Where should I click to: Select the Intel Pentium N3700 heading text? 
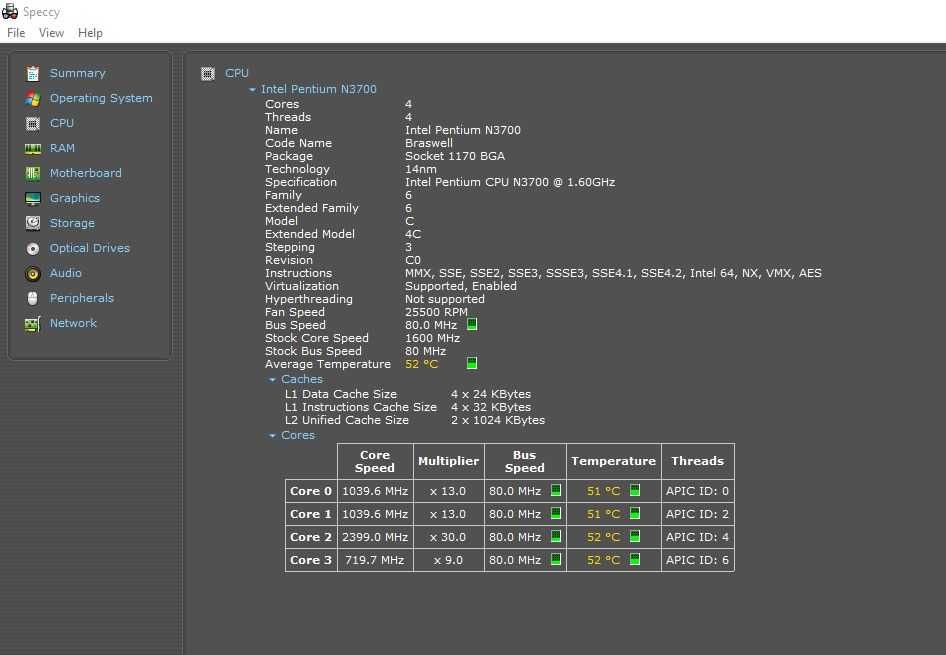coord(319,89)
